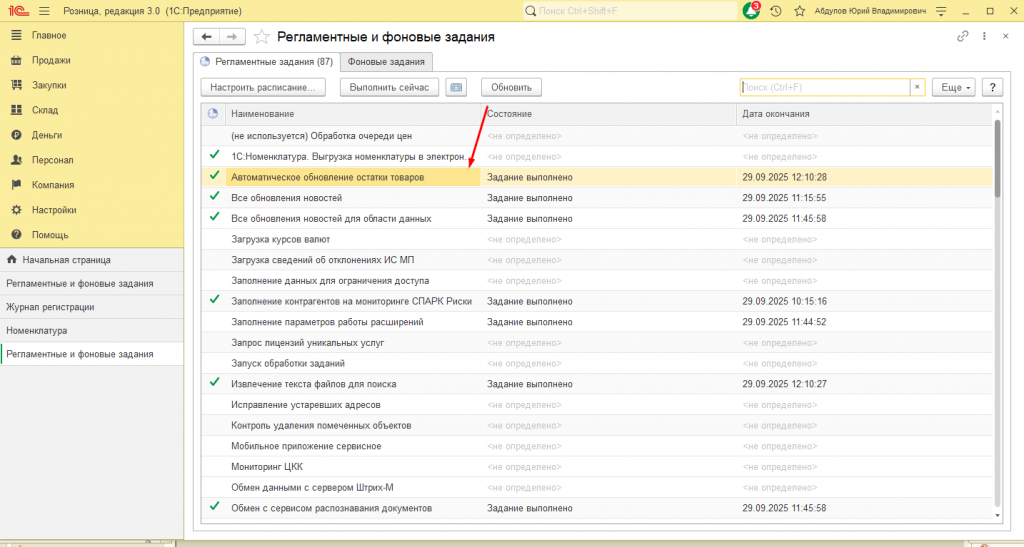Sort by Наименование column header

point(353,114)
